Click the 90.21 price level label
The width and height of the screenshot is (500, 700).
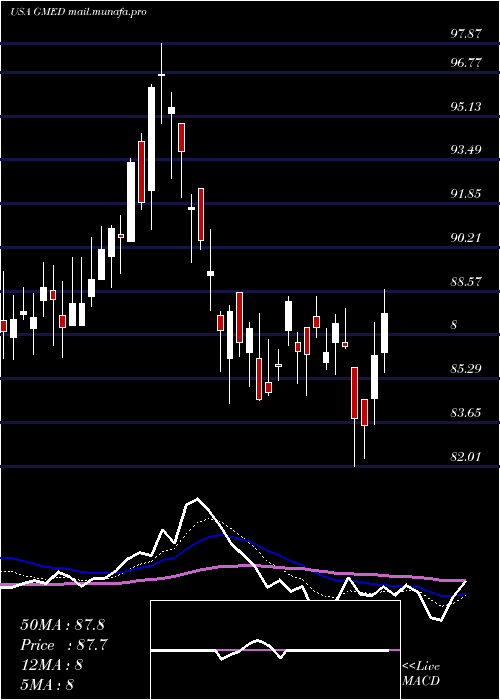click(x=466, y=238)
